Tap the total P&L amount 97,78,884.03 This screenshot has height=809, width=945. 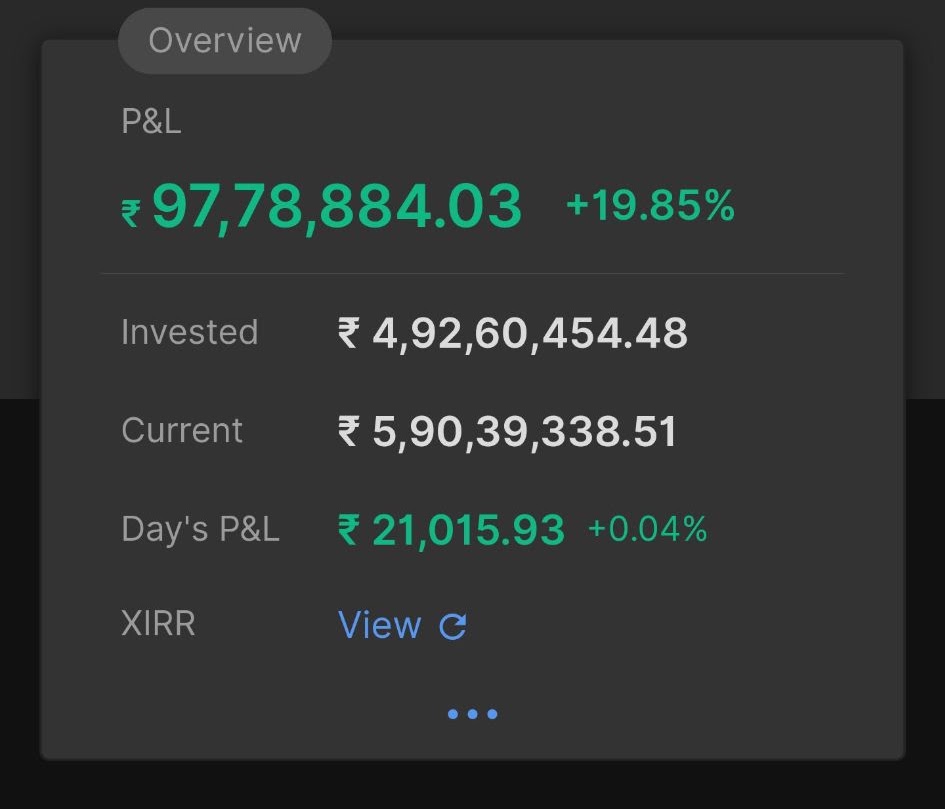337,207
